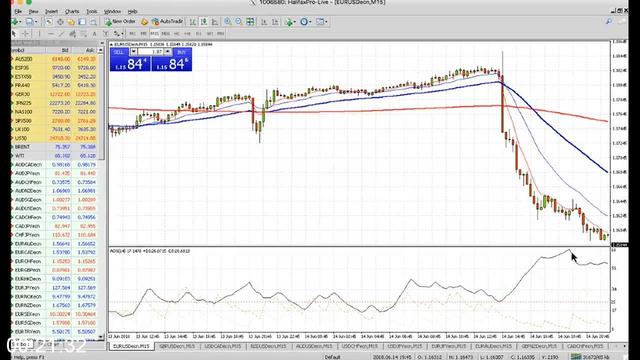Open the Periods clock icon
The width and height of the screenshot is (640, 360).
[x=304, y=22]
